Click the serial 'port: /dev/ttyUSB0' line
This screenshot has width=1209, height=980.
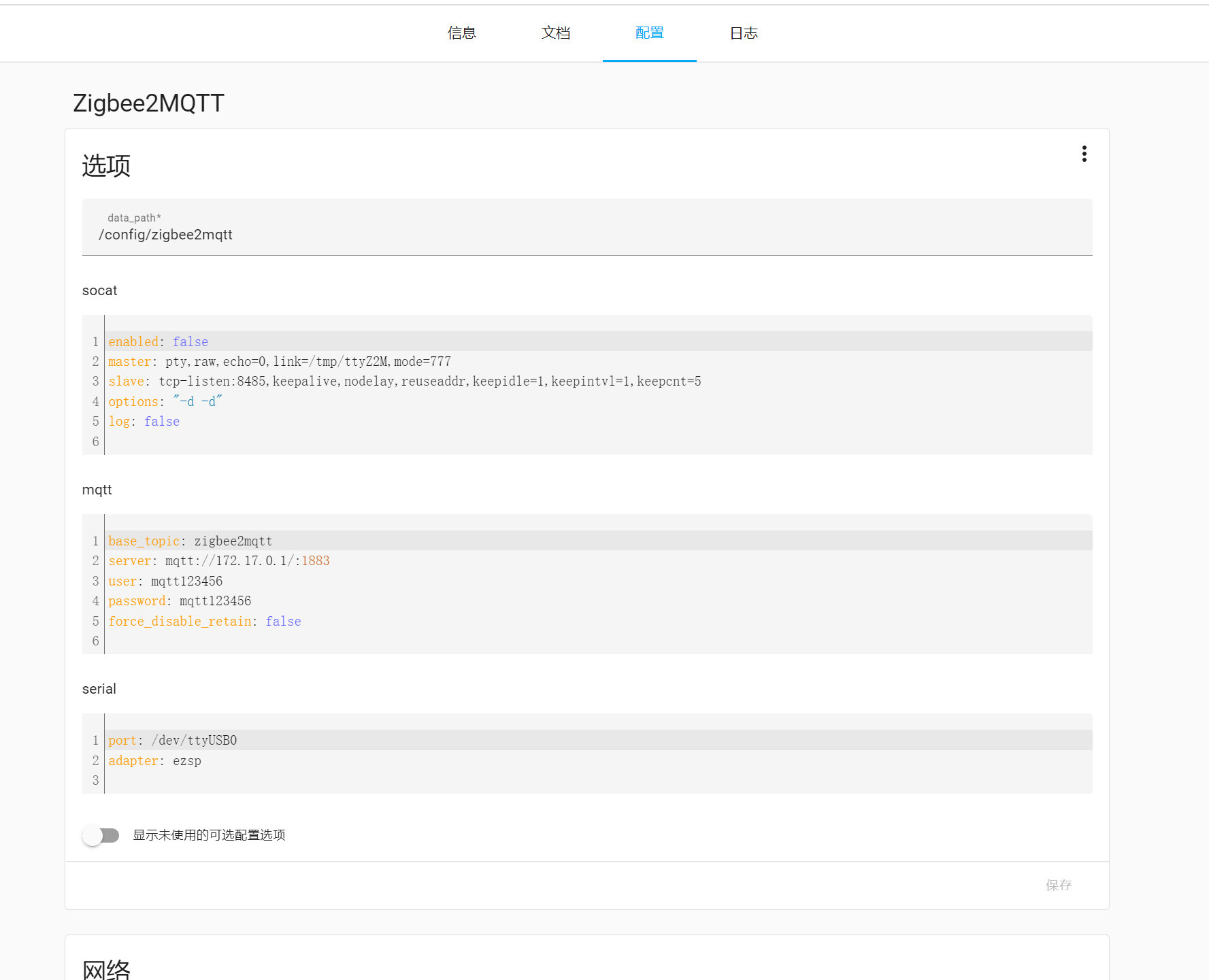(x=599, y=740)
